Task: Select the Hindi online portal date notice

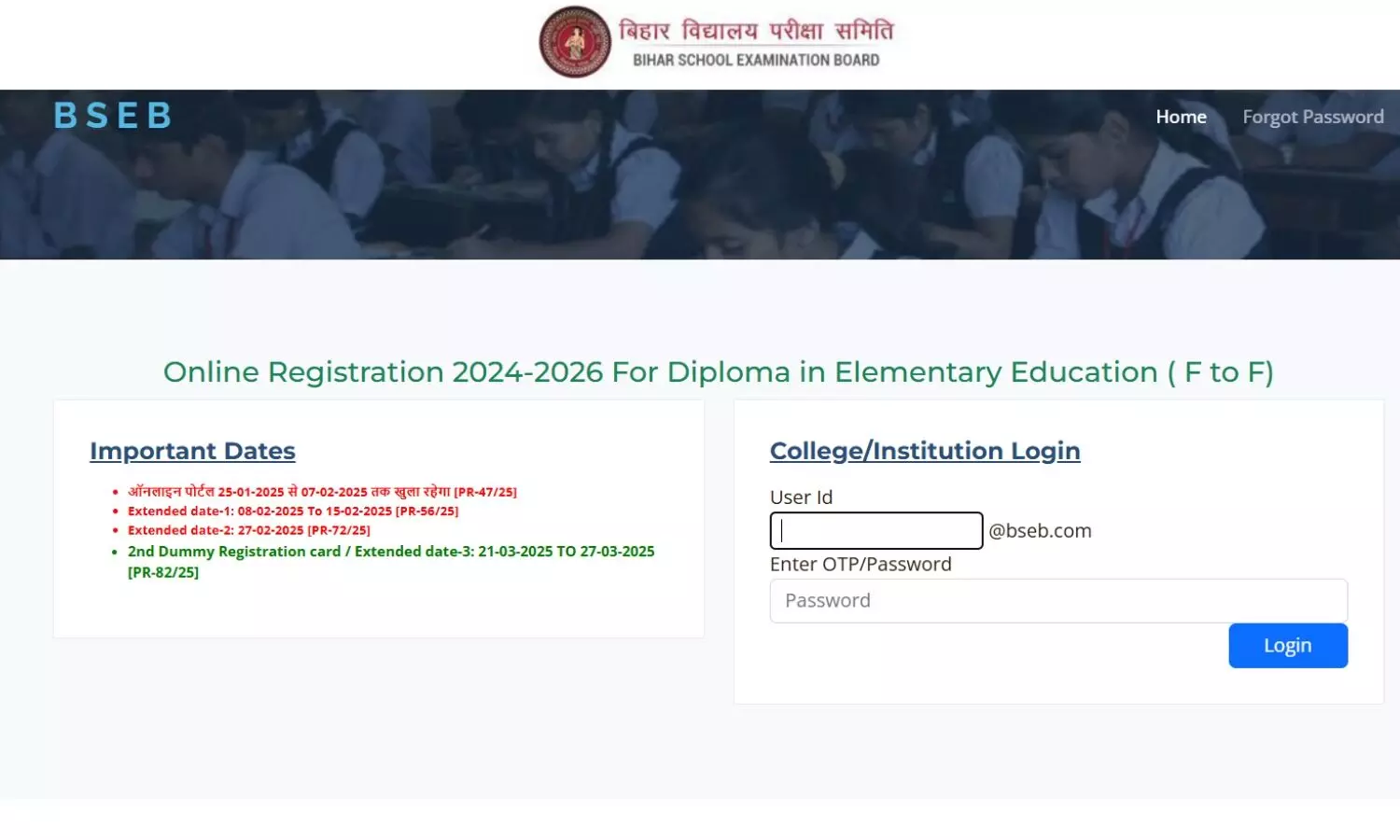Action: pos(322,492)
